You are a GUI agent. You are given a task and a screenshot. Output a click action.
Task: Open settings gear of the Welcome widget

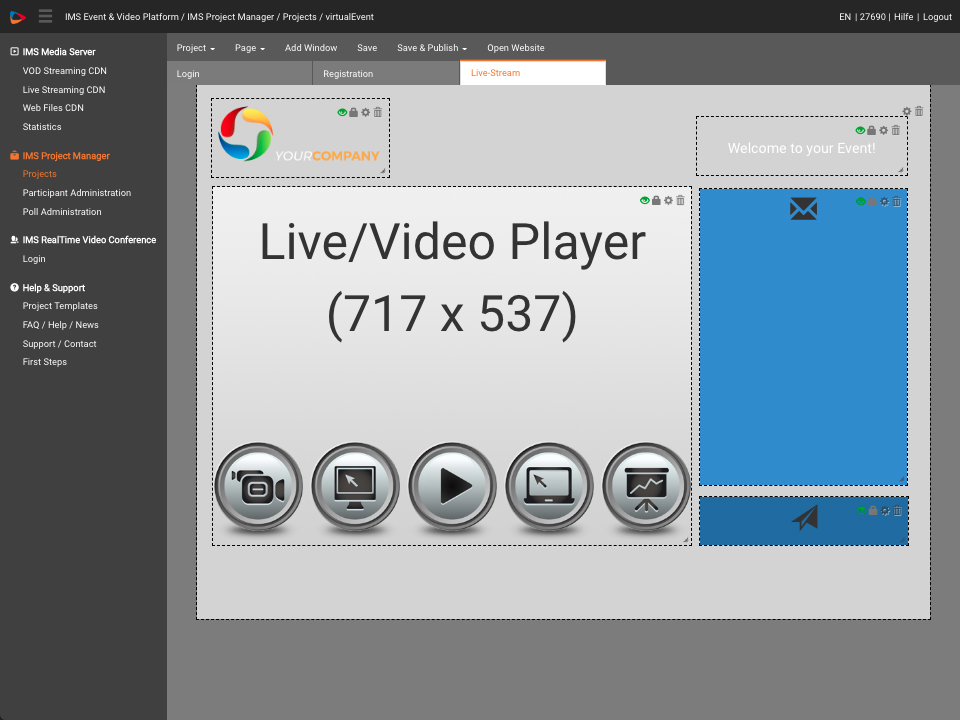[x=883, y=130]
